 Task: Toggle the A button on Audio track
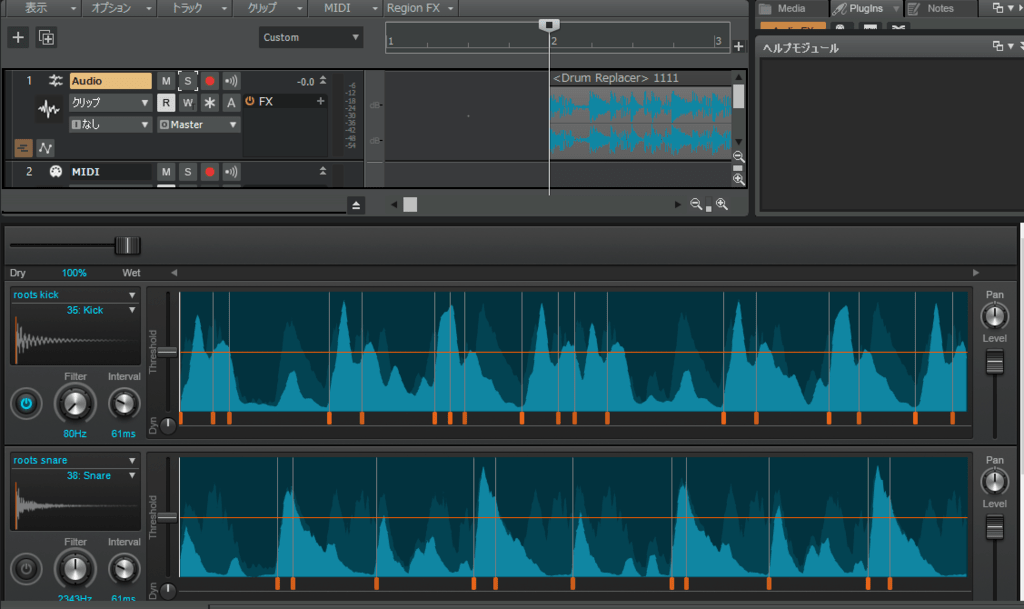231,102
